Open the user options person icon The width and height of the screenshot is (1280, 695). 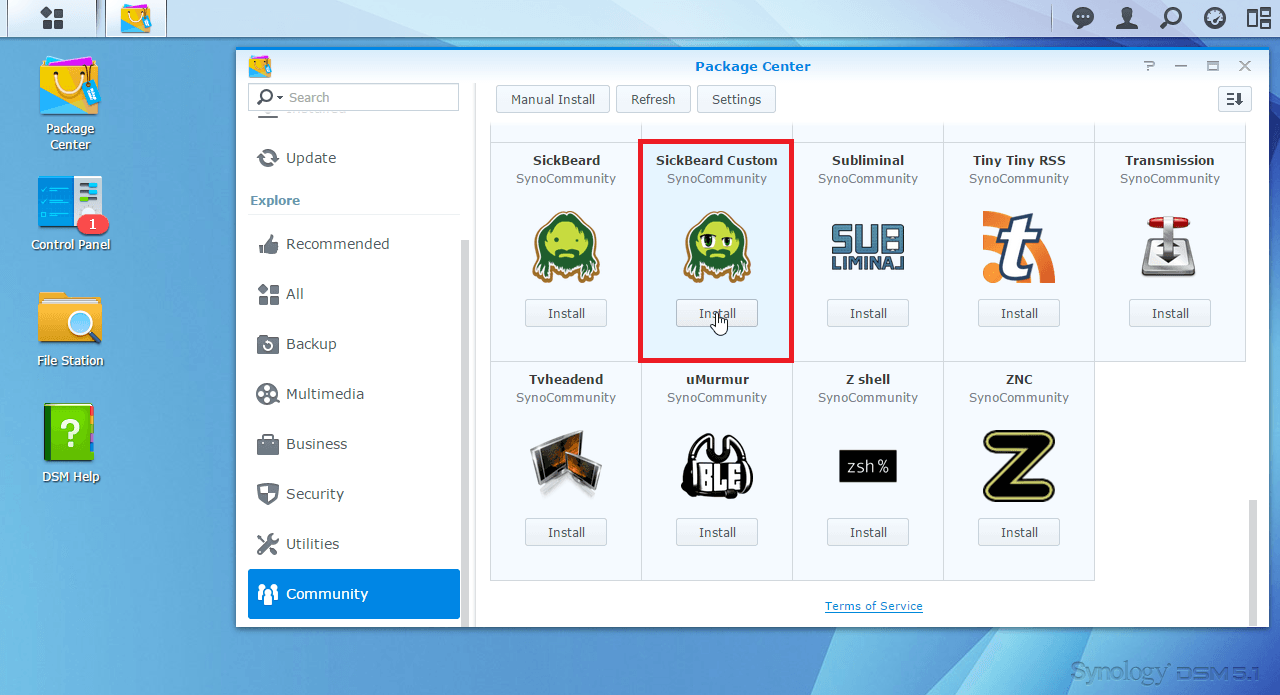[1127, 18]
